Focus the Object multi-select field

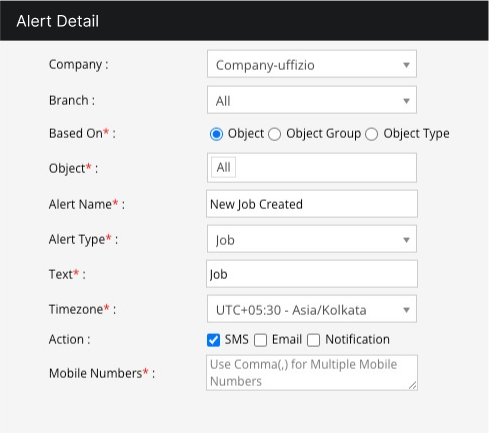pos(312,168)
